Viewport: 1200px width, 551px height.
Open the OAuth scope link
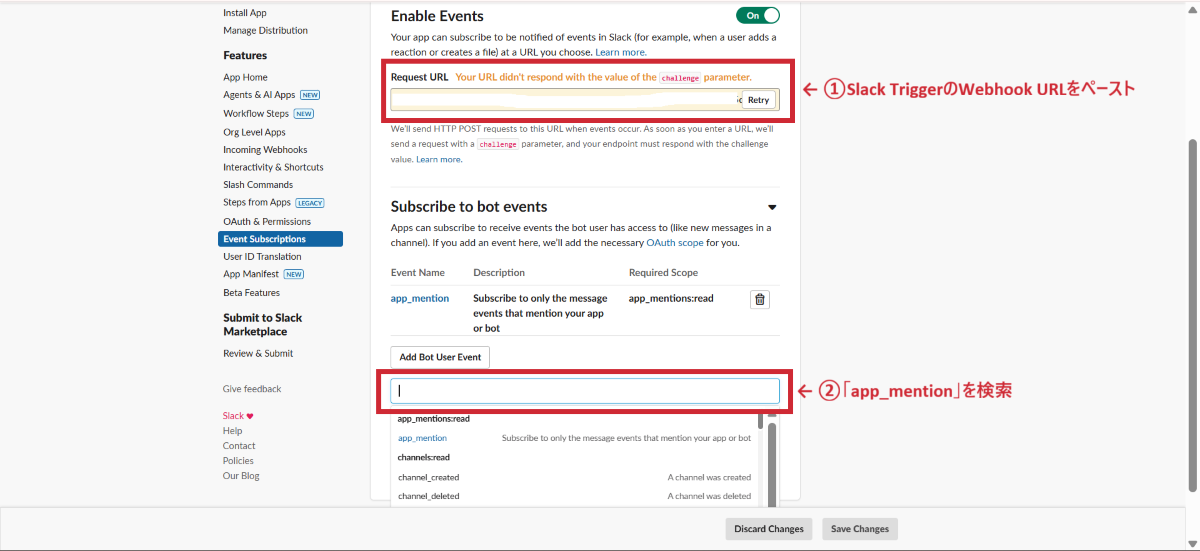pyautogui.click(x=674, y=243)
